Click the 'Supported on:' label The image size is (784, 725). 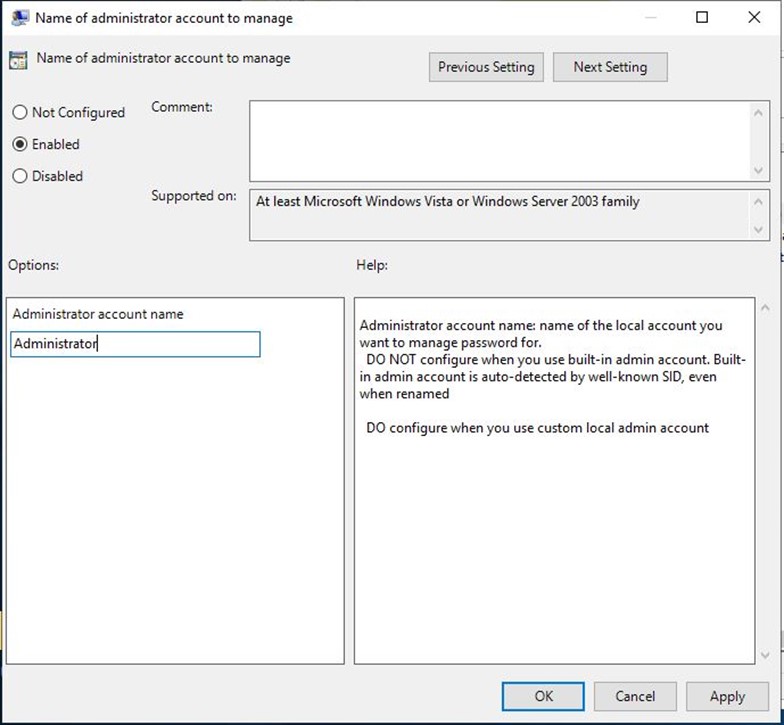tap(194, 196)
